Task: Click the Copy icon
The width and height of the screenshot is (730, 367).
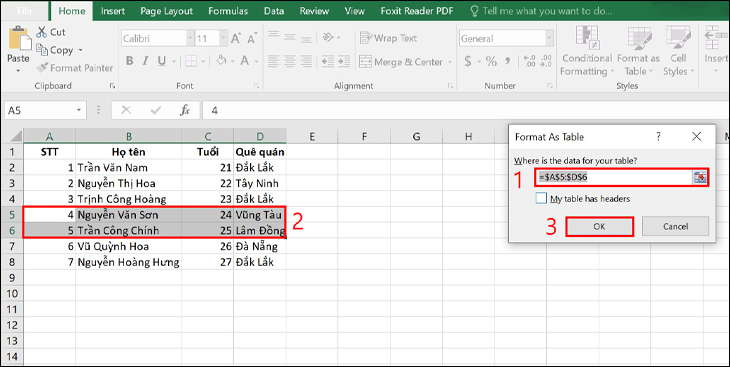Action: coord(42,50)
